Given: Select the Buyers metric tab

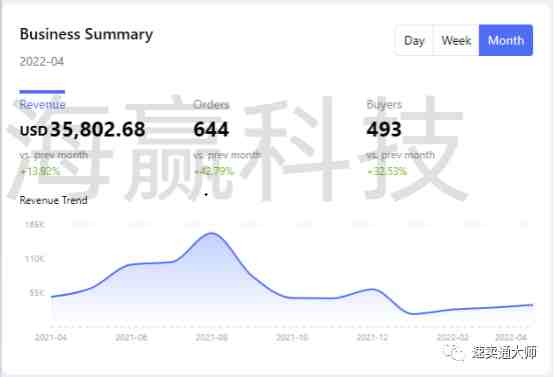Looking at the screenshot, I should 384,105.
